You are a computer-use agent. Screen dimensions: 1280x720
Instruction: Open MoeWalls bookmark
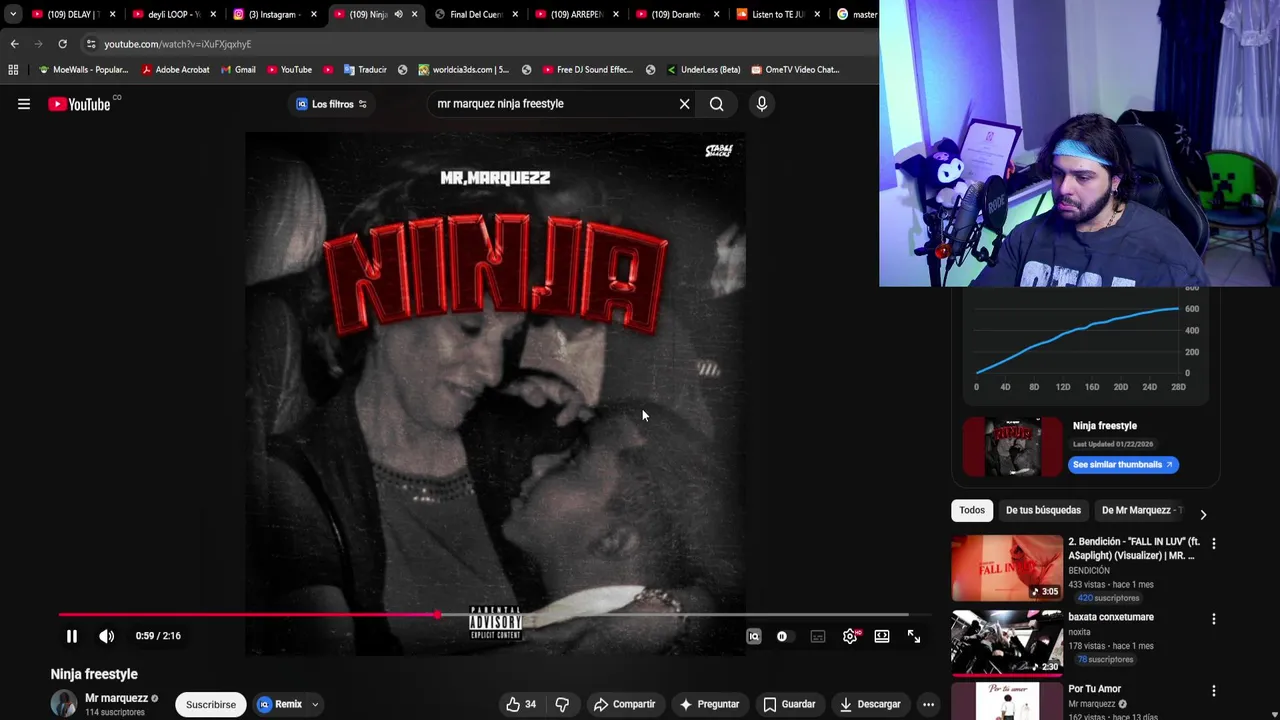(x=83, y=70)
